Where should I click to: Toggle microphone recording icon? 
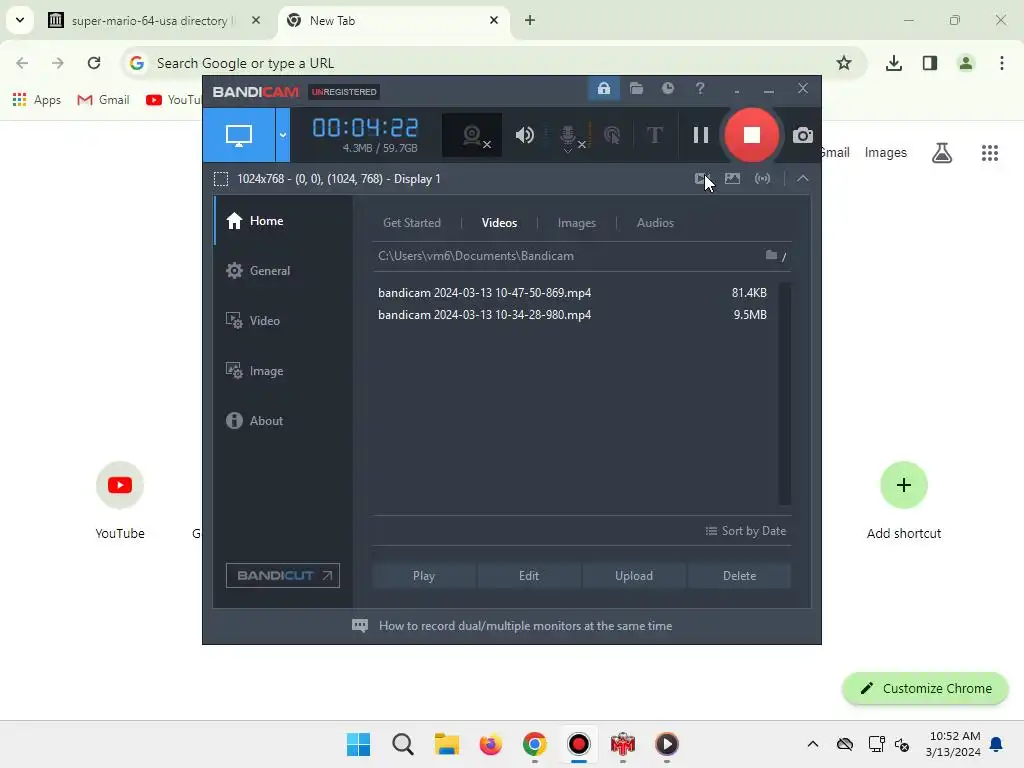(569, 136)
